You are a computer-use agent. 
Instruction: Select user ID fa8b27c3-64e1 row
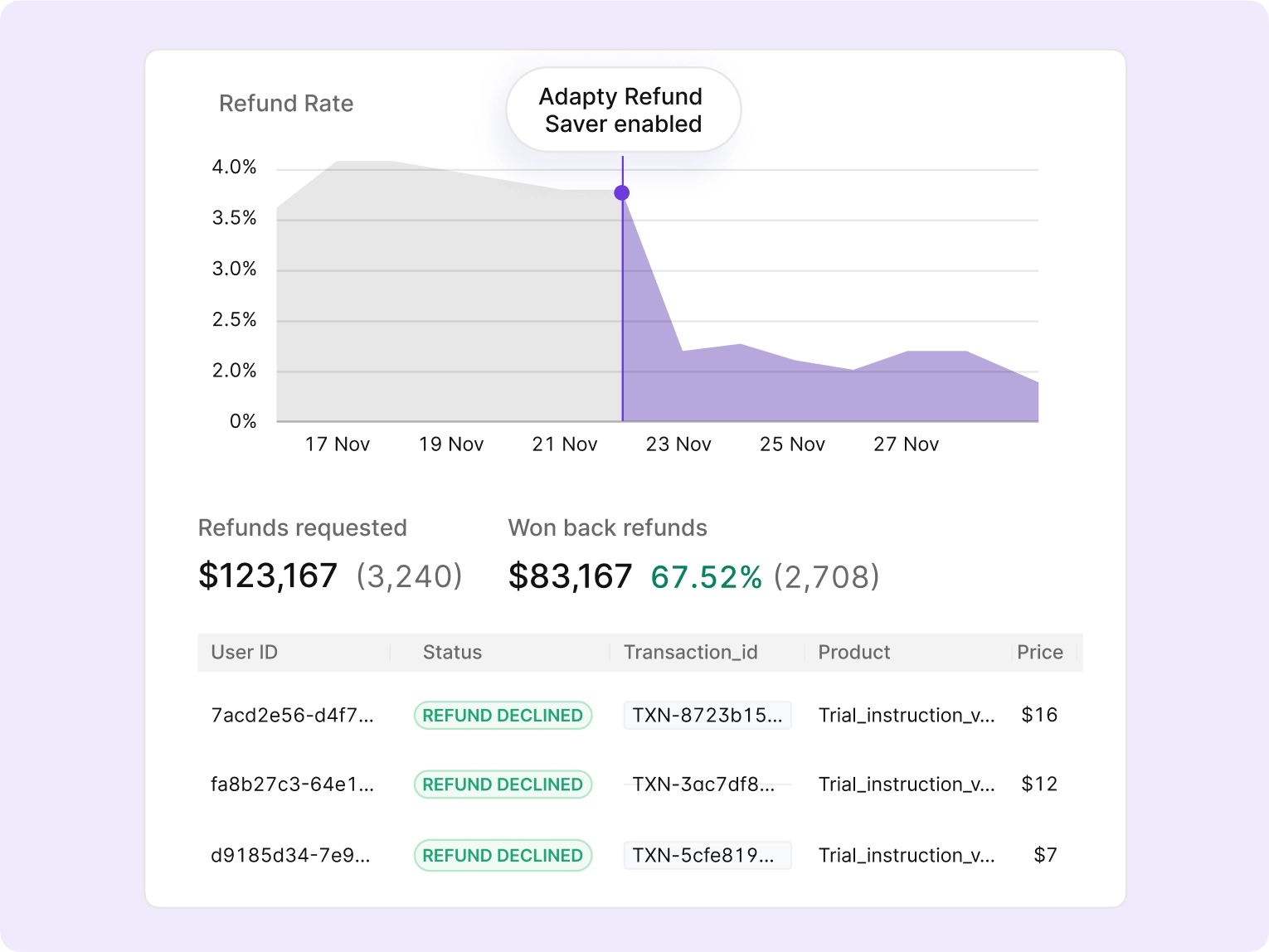292,784
